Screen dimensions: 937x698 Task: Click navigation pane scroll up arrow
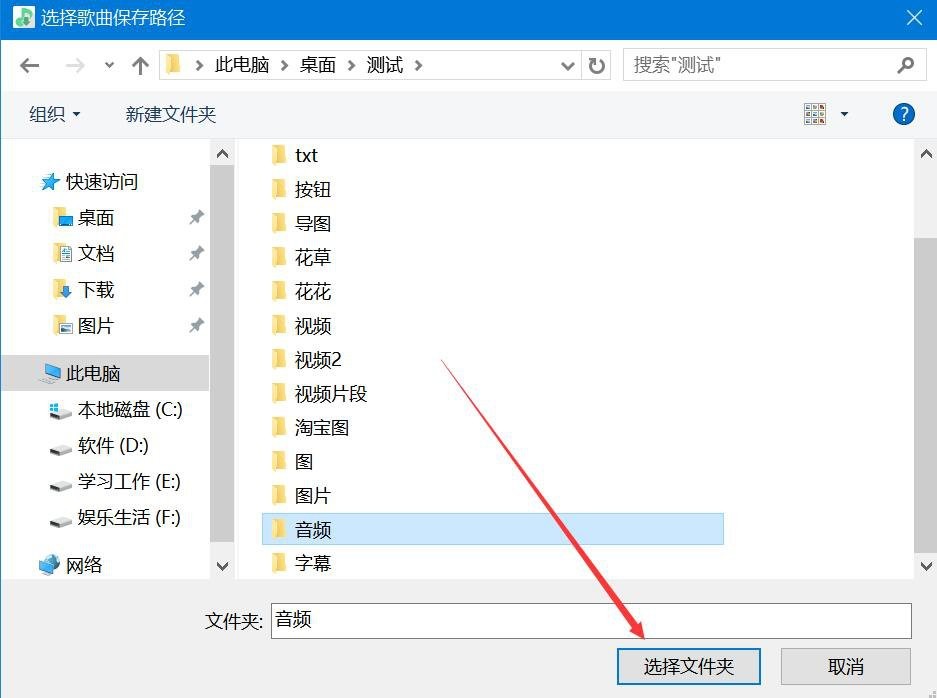click(222, 154)
